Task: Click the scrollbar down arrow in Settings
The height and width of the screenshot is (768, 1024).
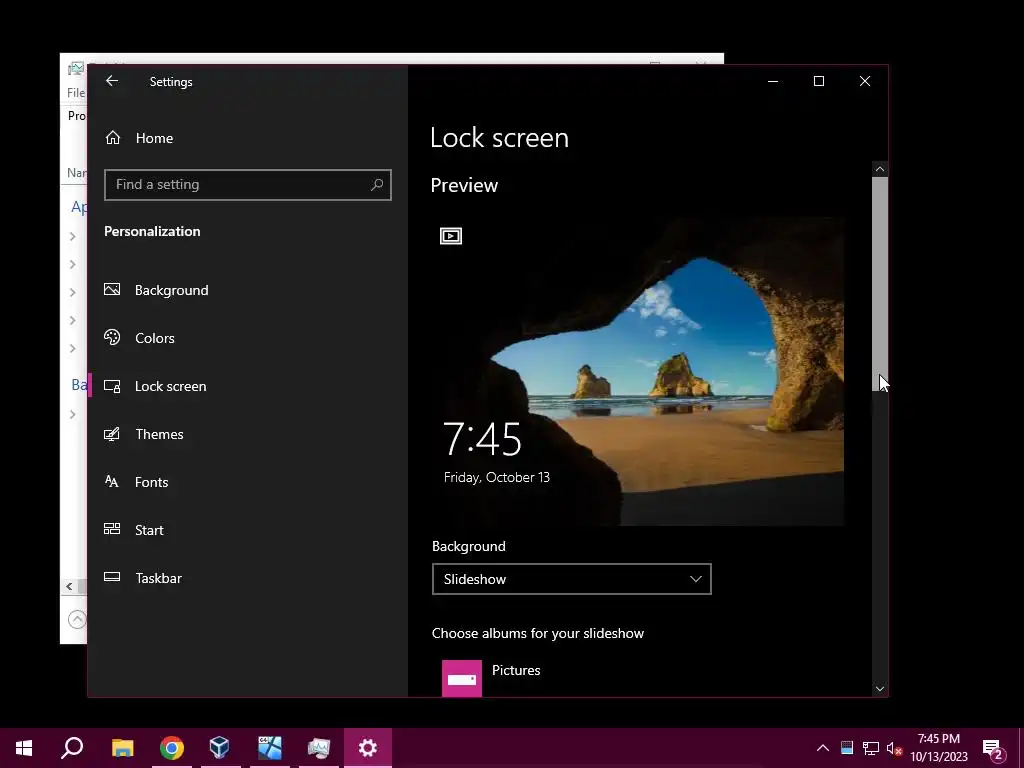Action: [880, 689]
